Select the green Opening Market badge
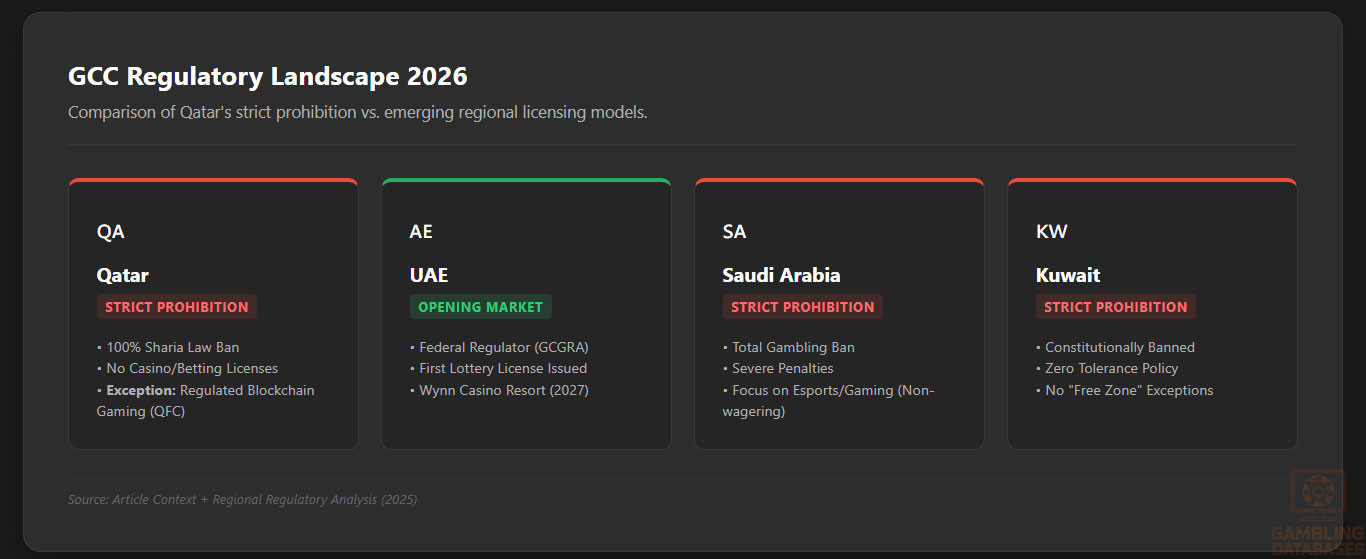 tap(480, 307)
